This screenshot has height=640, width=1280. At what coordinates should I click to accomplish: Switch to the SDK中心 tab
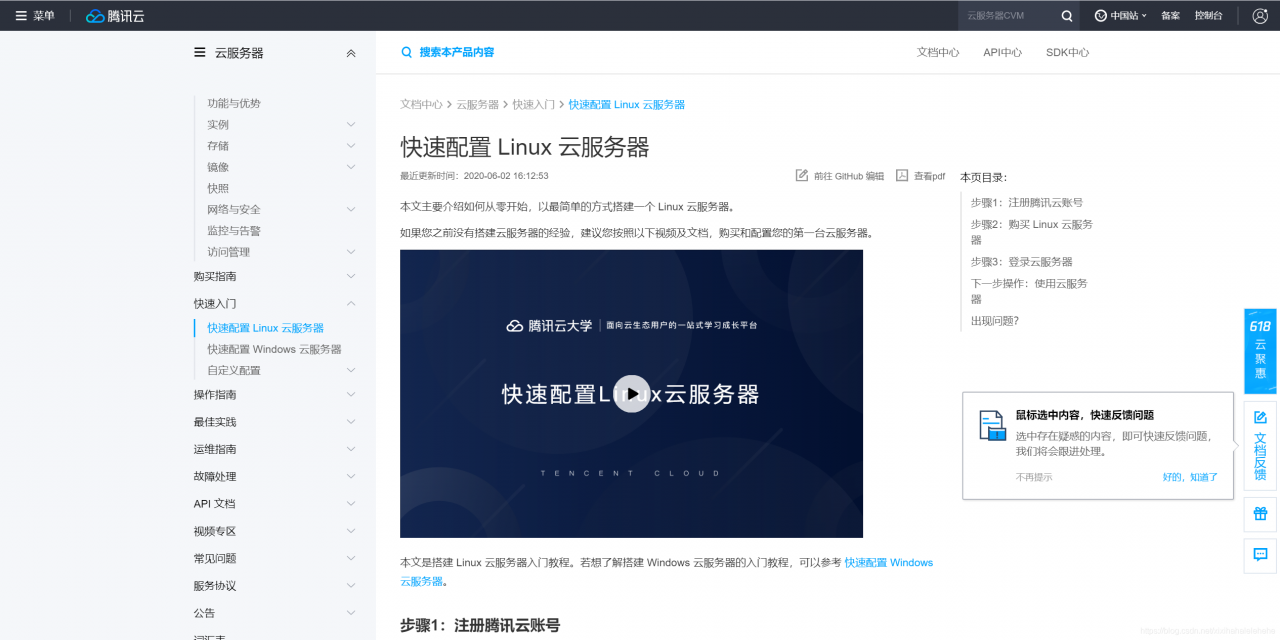click(1067, 52)
